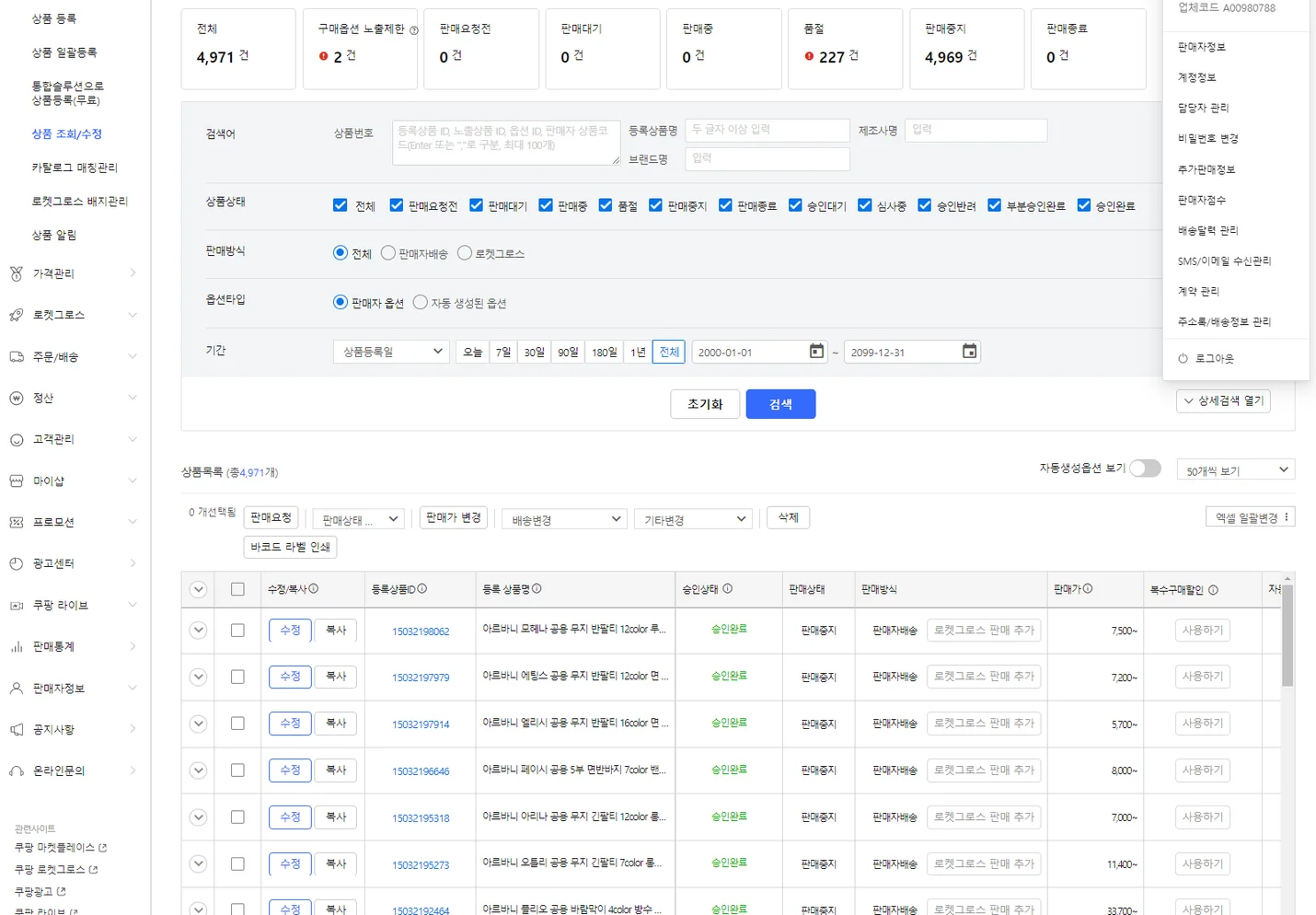
Task: Click the 엑셀 일괄변경 more-options dots
Action: coord(1287,517)
